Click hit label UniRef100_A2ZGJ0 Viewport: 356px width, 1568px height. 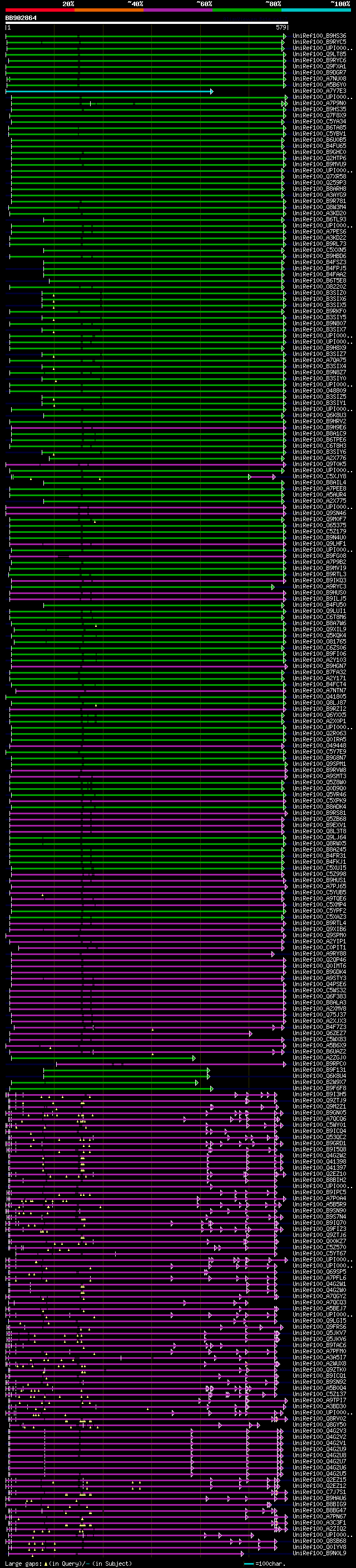pyautogui.click(x=319, y=1058)
